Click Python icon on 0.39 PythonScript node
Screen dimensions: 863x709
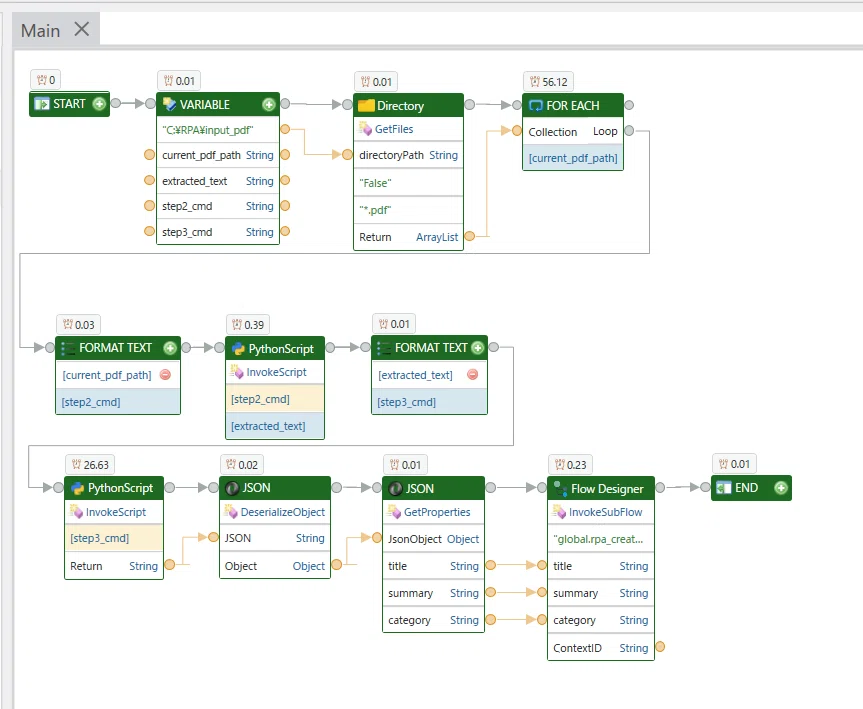[x=238, y=348]
